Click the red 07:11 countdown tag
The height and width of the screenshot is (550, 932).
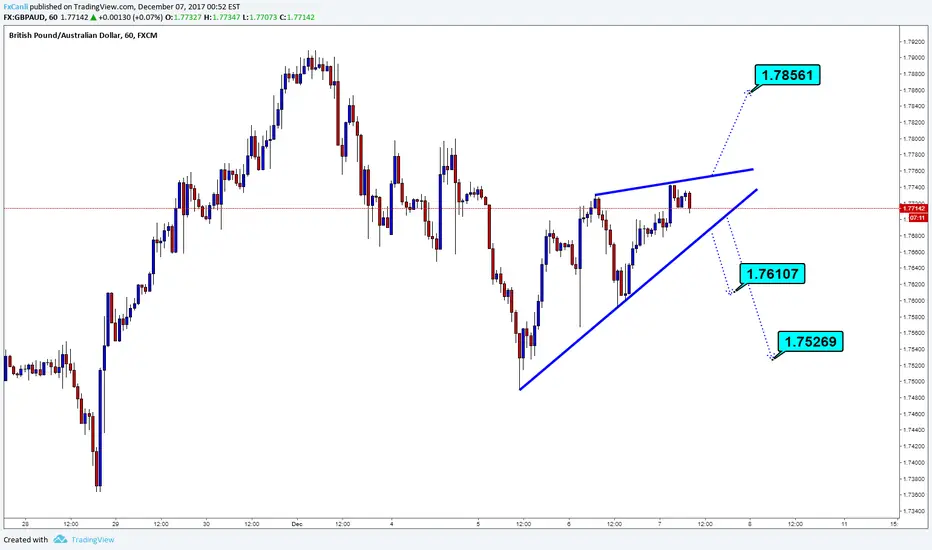917,218
